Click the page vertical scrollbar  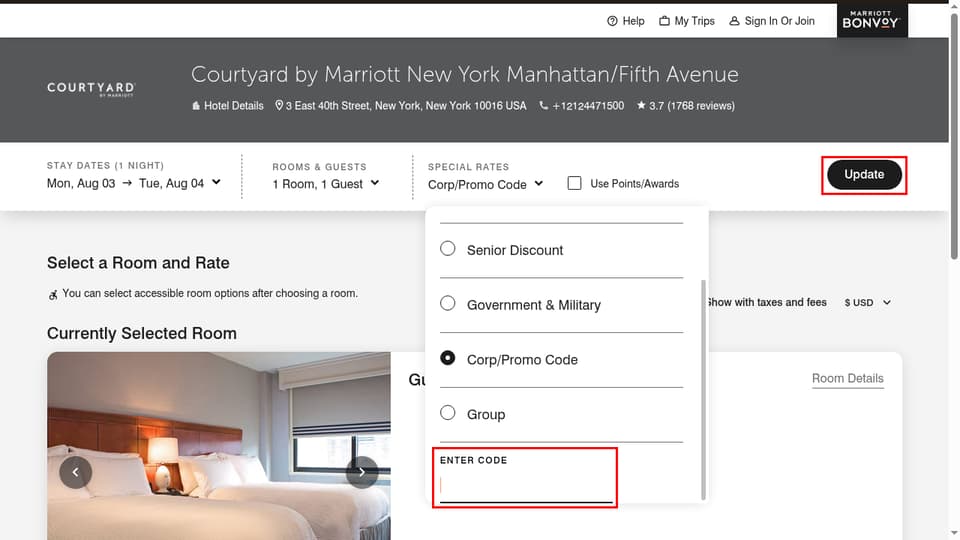(954, 136)
